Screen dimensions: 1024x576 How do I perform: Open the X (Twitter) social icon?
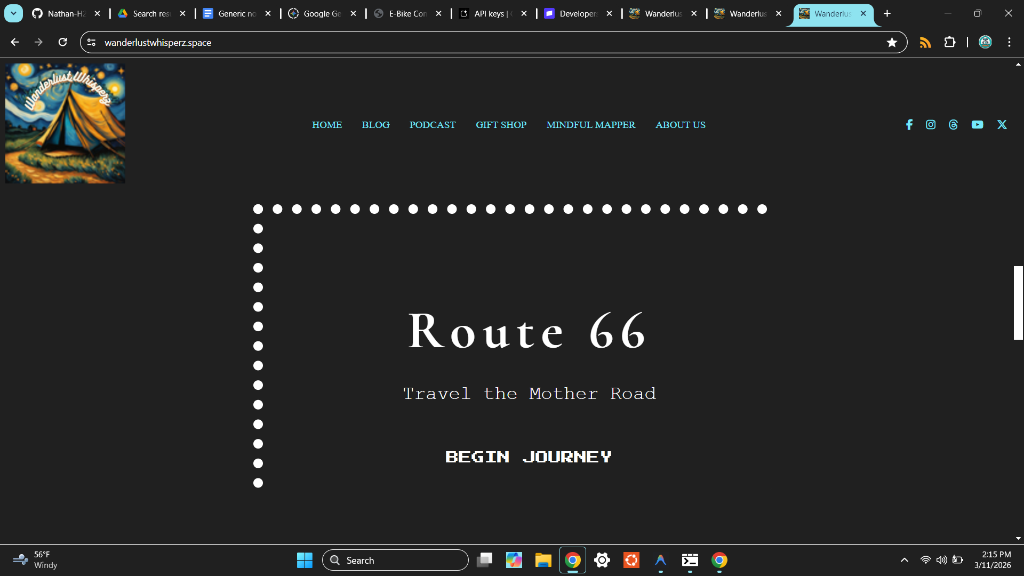pyautogui.click(x=1002, y=125)
